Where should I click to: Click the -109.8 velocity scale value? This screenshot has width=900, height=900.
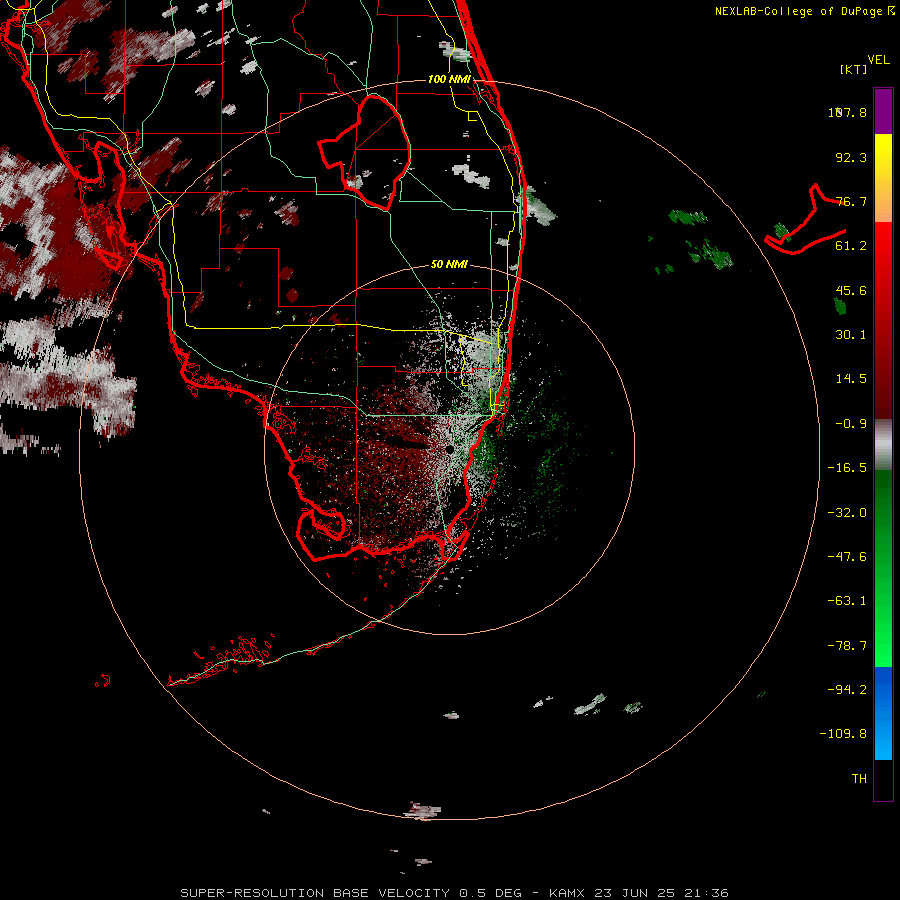coord(843,734)
